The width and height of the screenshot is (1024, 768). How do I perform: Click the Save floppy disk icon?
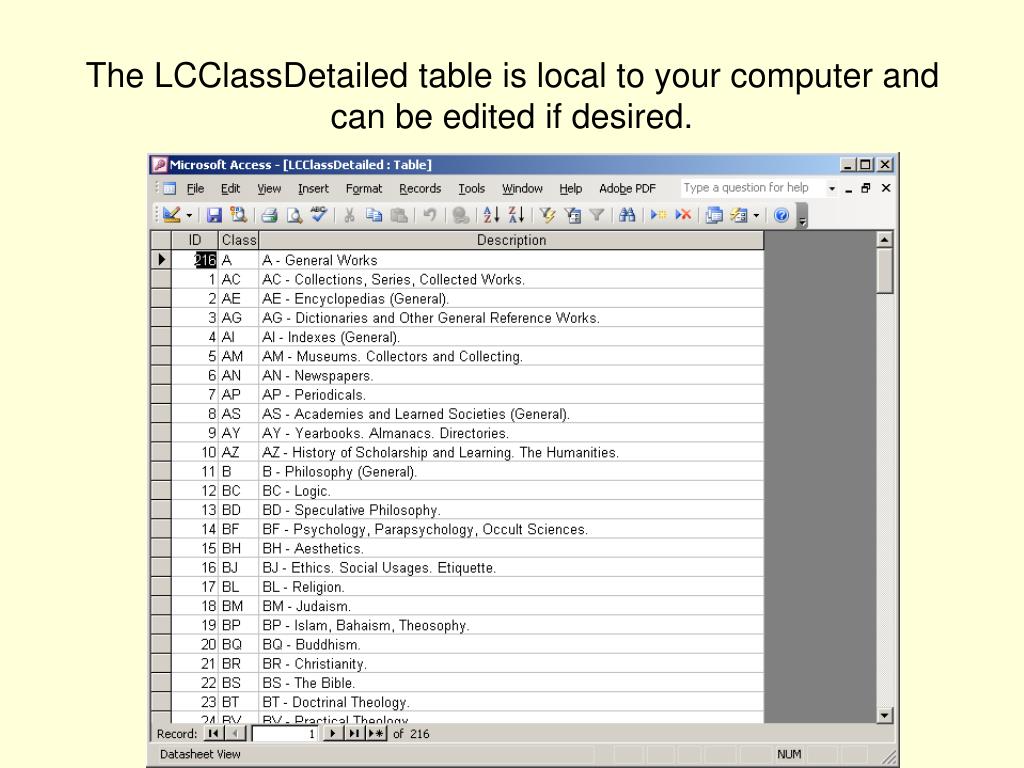214,215
